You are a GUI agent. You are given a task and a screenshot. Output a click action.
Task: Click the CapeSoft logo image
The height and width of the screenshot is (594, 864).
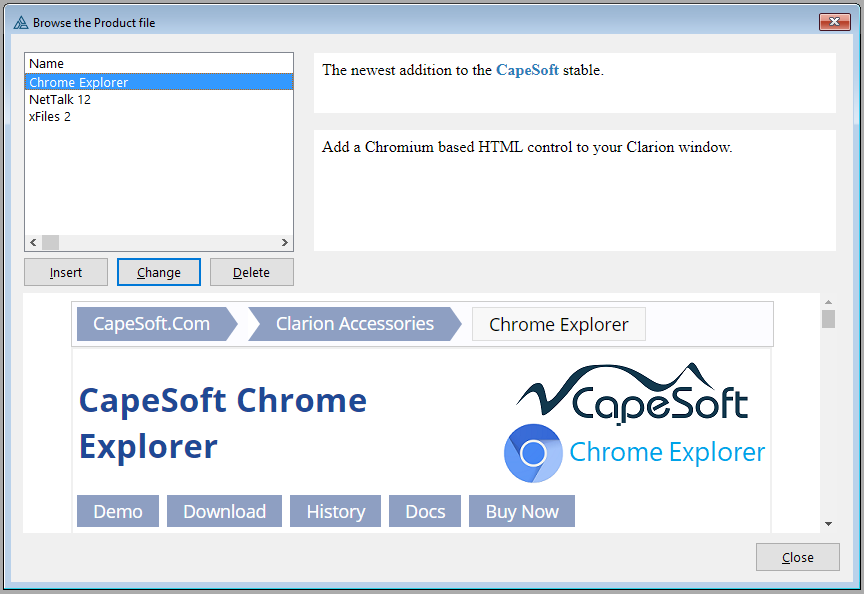(633, 392)
